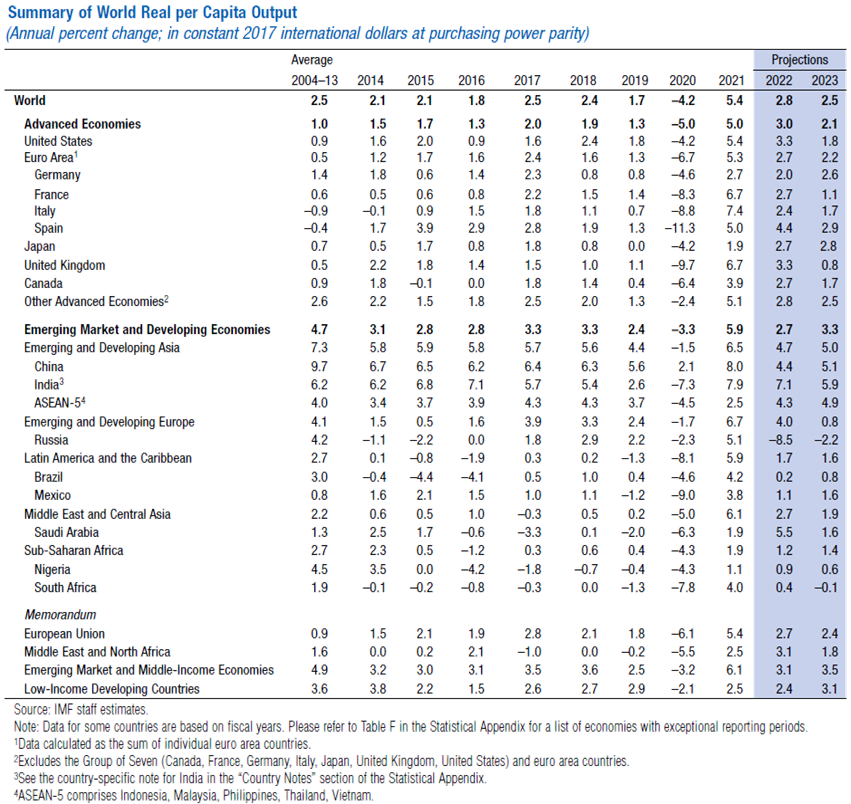
Task: Select the 'Advanced Economies' row heading
Action: point(82,124)
